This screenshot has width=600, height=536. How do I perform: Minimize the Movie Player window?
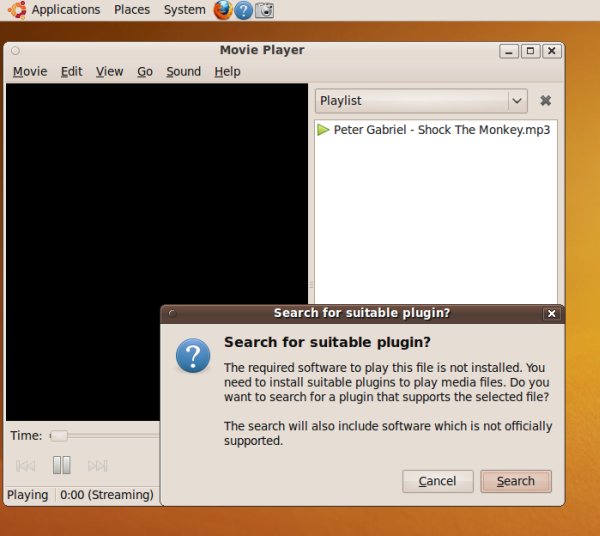click(509, 51)
